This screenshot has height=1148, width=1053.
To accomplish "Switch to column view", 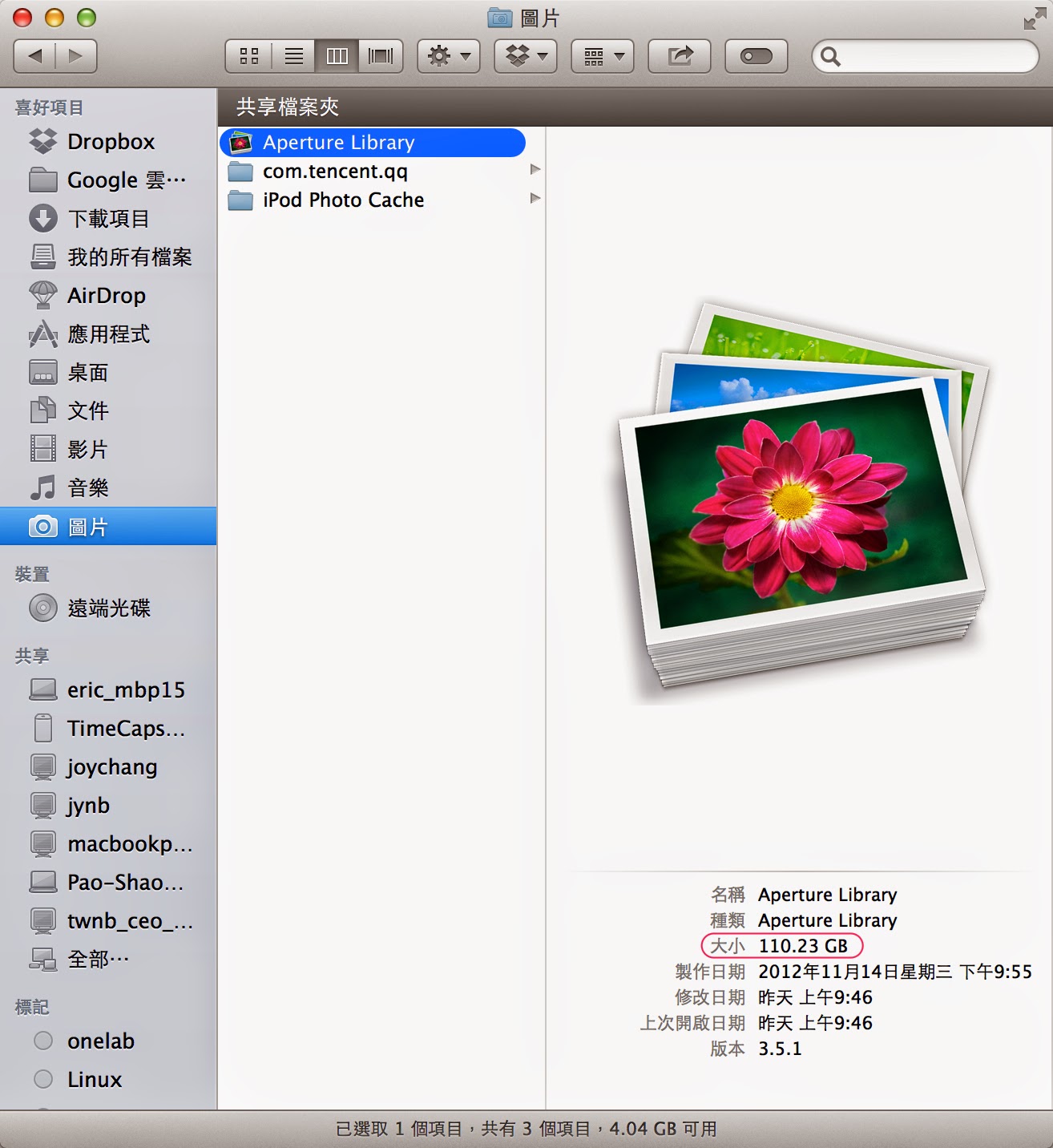I will [x=337, y=56].
